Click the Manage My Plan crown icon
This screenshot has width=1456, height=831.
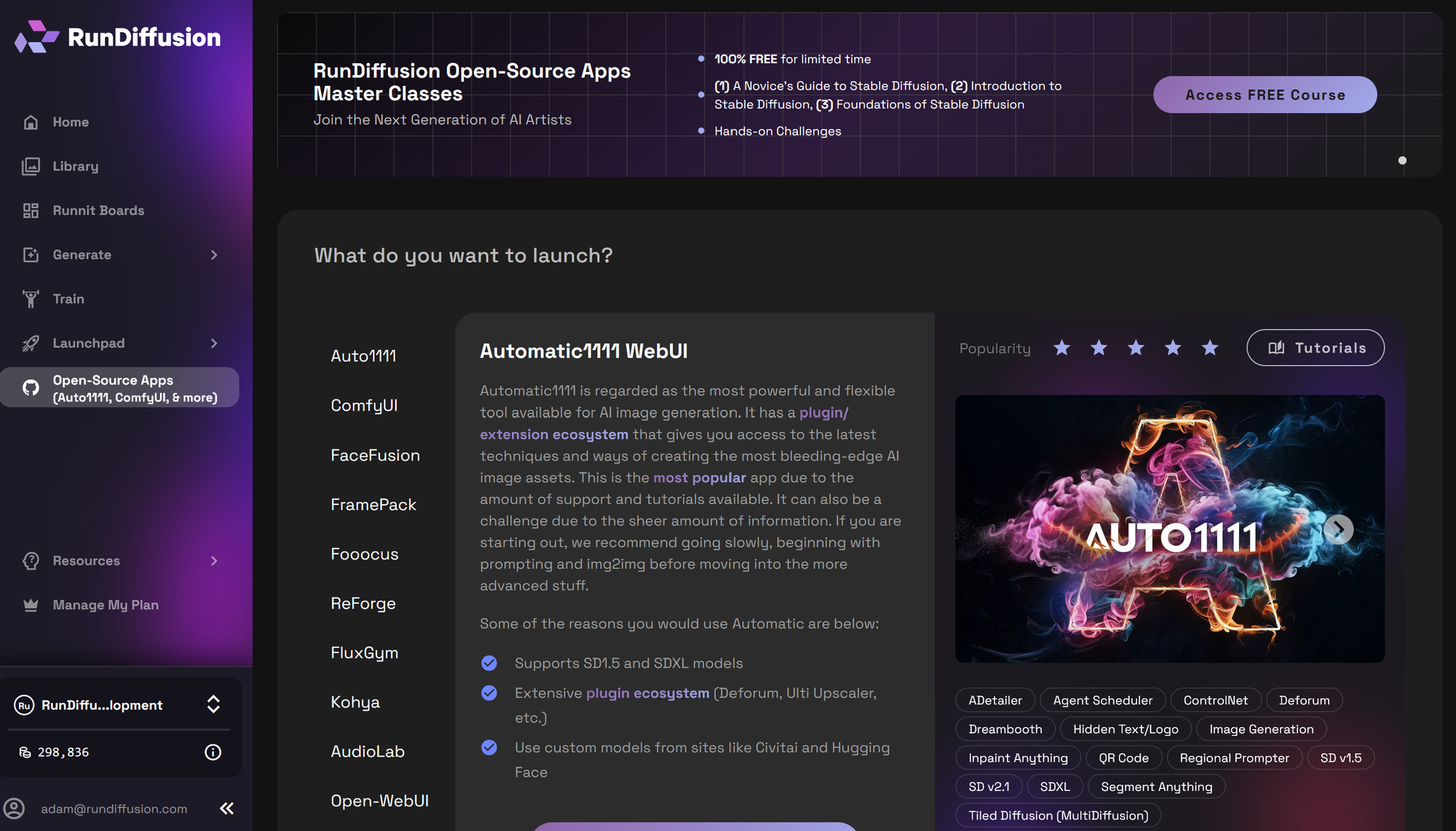click(x=30, y=604)
